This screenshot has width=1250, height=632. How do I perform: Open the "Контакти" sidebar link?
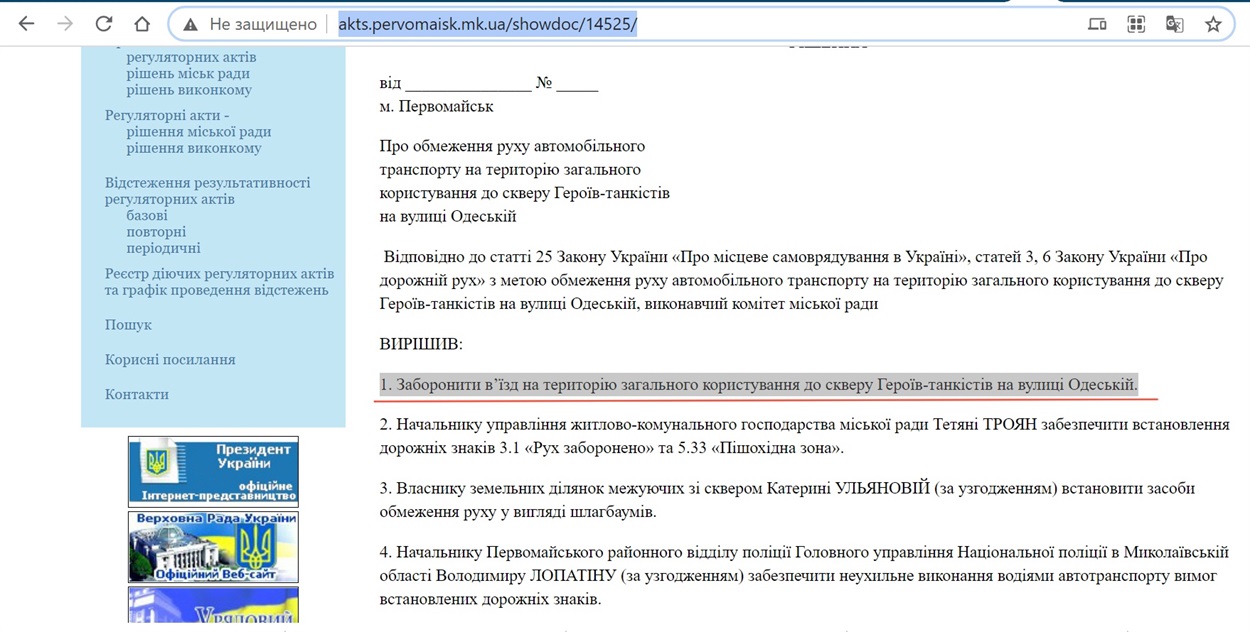(137, 394)
